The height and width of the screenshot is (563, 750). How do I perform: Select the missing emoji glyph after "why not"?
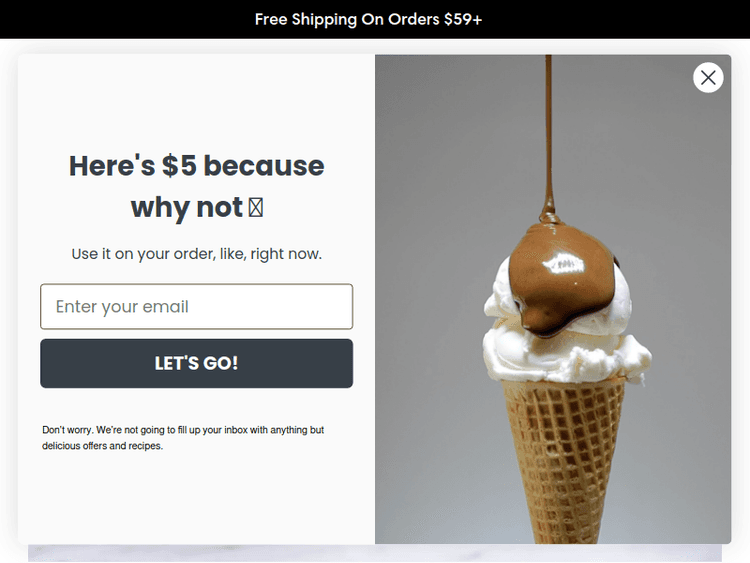(255, 207)
